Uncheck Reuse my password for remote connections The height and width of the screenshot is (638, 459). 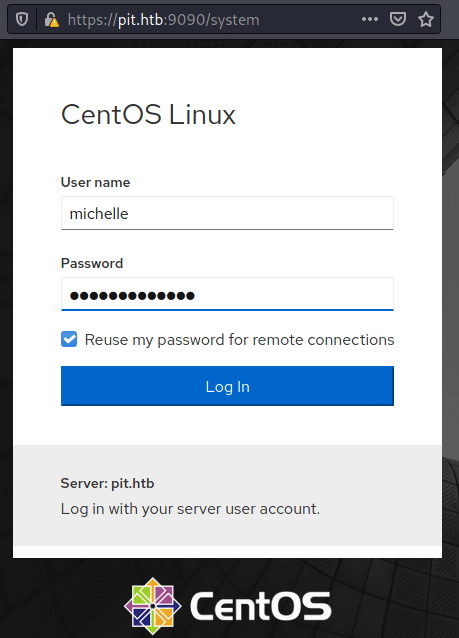pos(69,339)
